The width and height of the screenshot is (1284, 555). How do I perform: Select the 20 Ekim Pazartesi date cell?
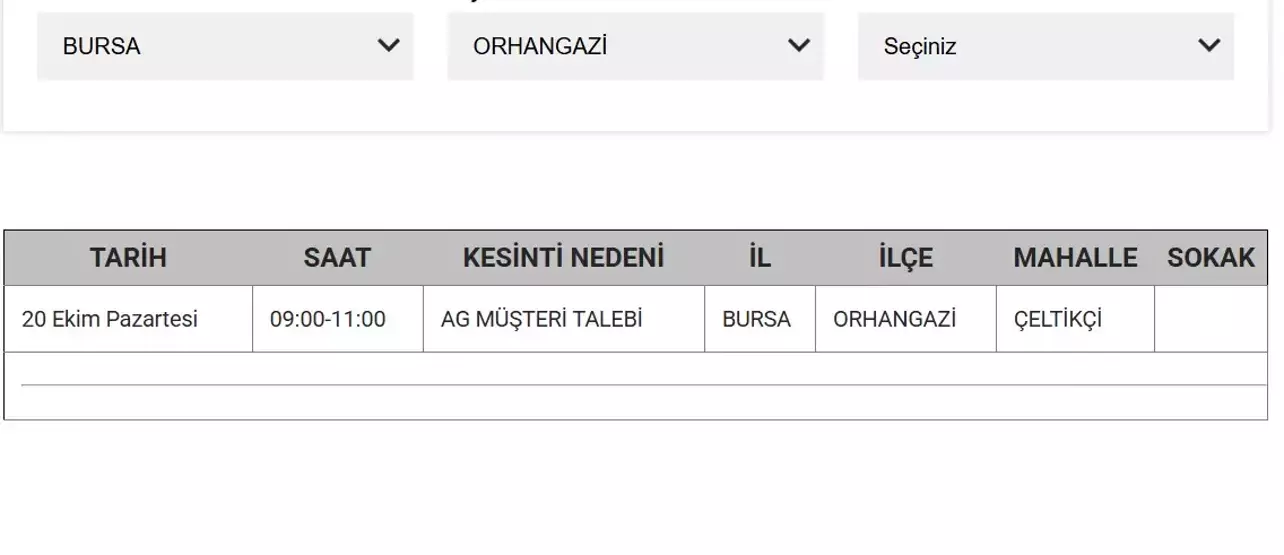click(110, 319)
